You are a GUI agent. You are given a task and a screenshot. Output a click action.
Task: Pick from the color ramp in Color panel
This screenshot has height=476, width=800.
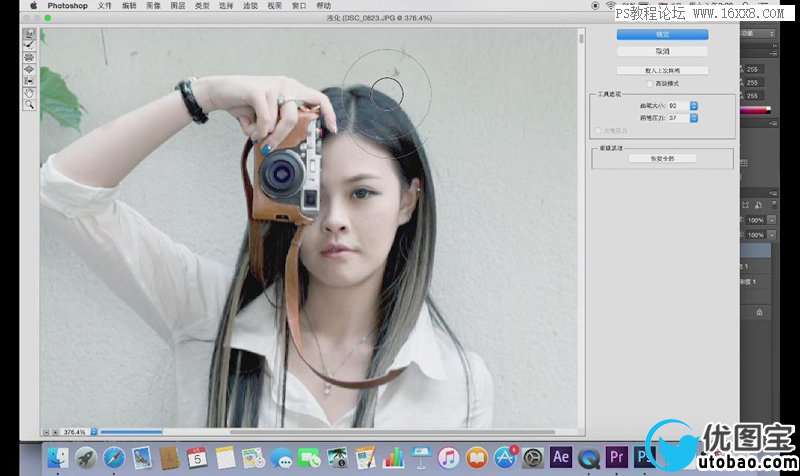(x=756, y=110)
